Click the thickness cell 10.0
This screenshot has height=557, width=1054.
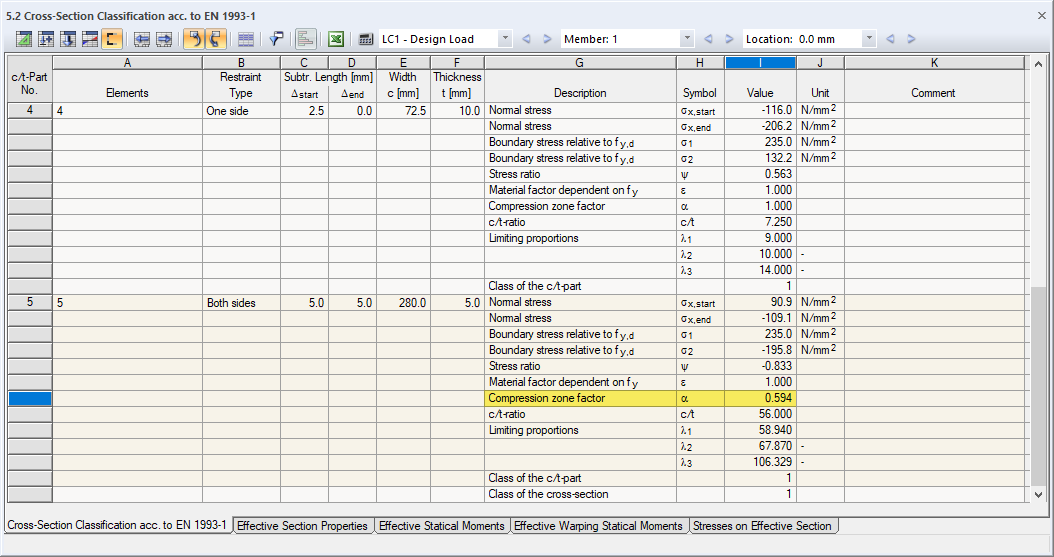pyautogui.click(x=457, y=111)
